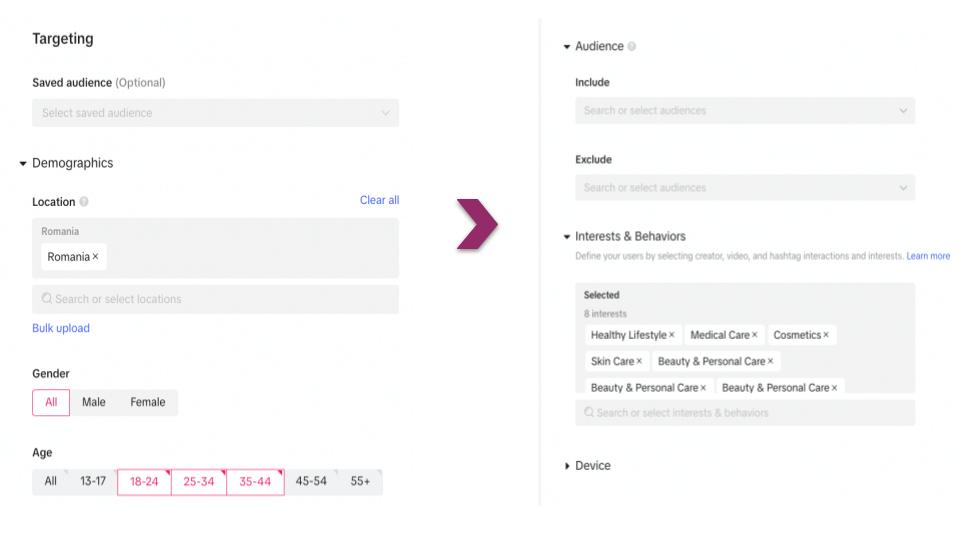Screen dimensions: 960x540
Task: Click the purple arrow between panels
Action: [x=477, y=225]
